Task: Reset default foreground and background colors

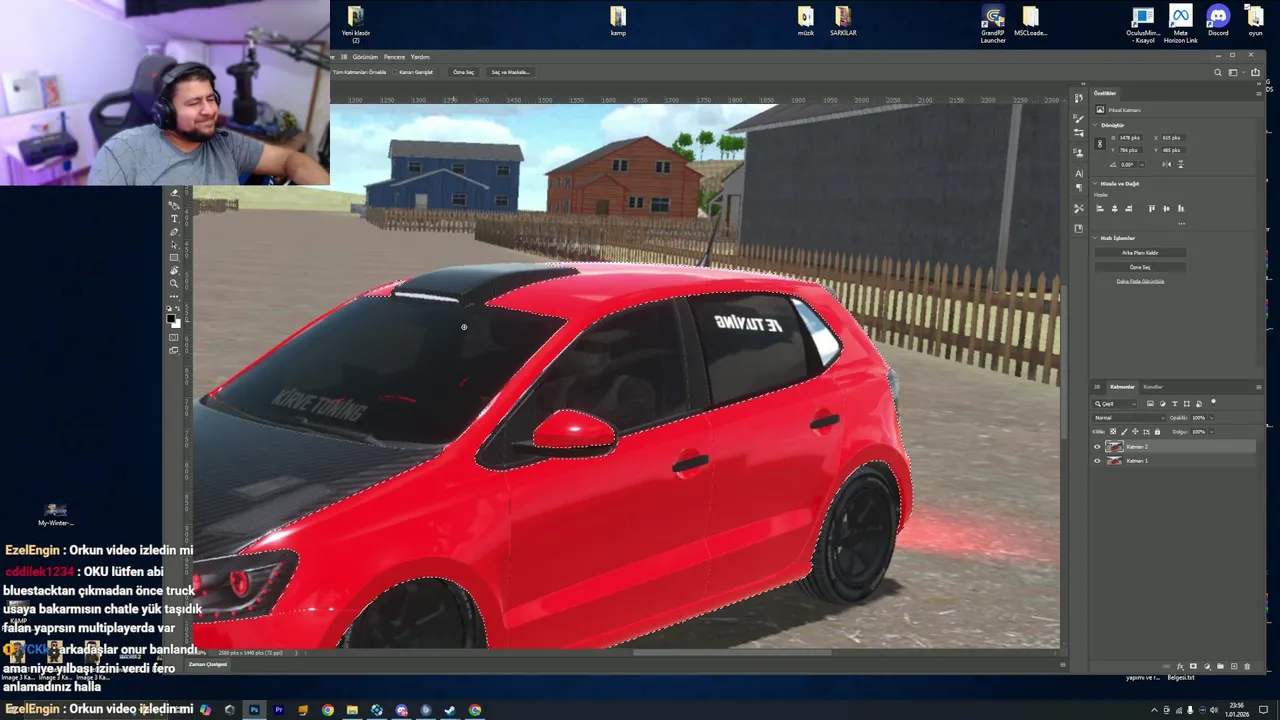Action: point(168,308)
